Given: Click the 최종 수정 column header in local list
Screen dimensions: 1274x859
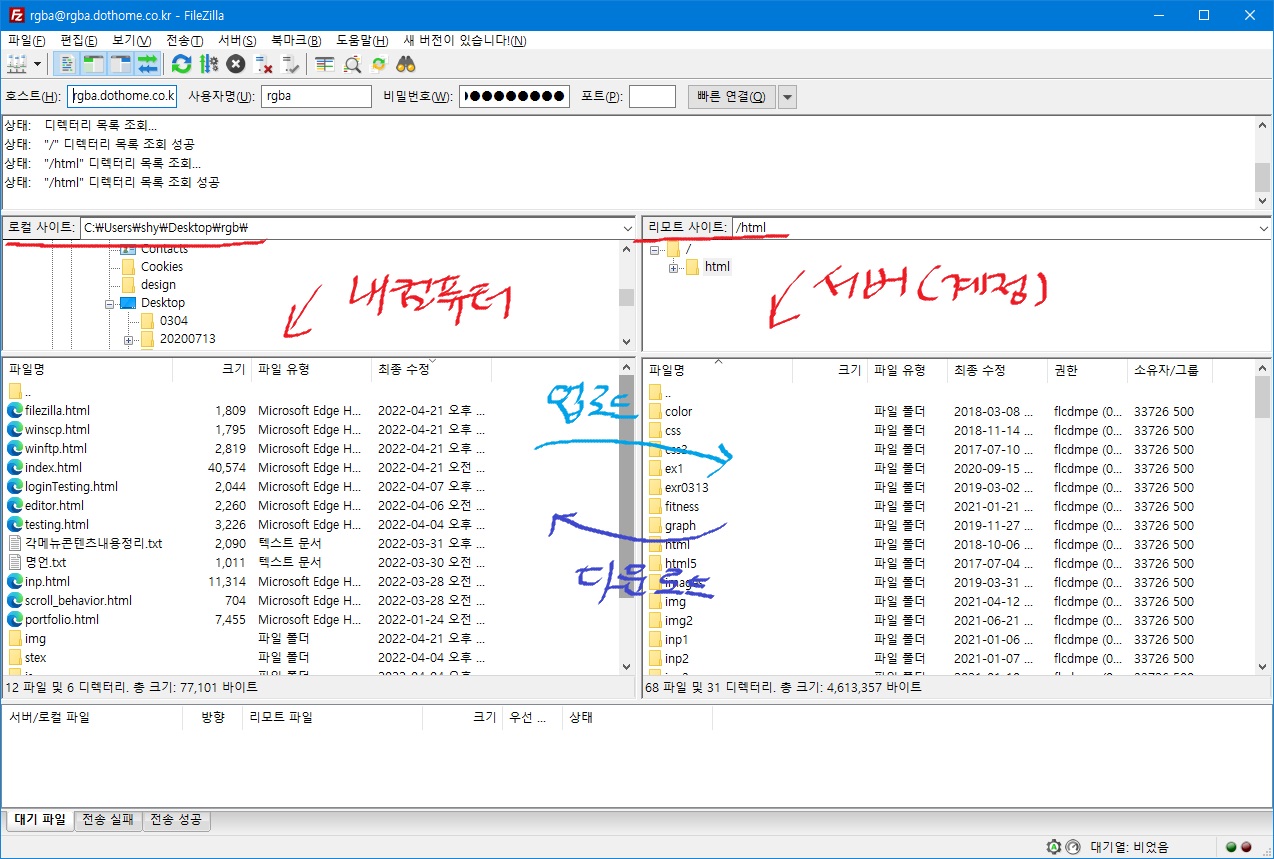Looking at the screenshot, I should (404, 370).
